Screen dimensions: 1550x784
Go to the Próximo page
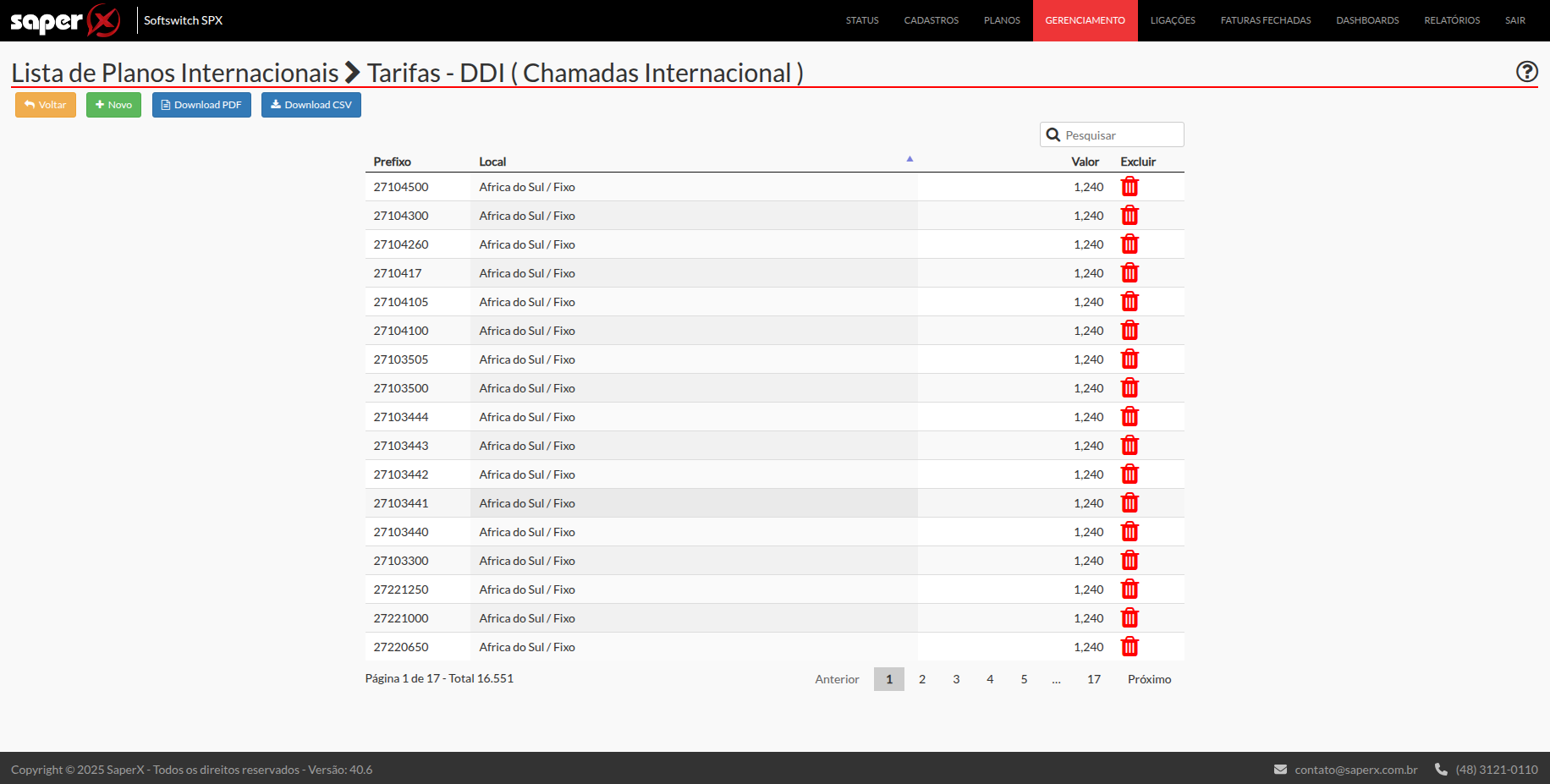[1149, 679]
